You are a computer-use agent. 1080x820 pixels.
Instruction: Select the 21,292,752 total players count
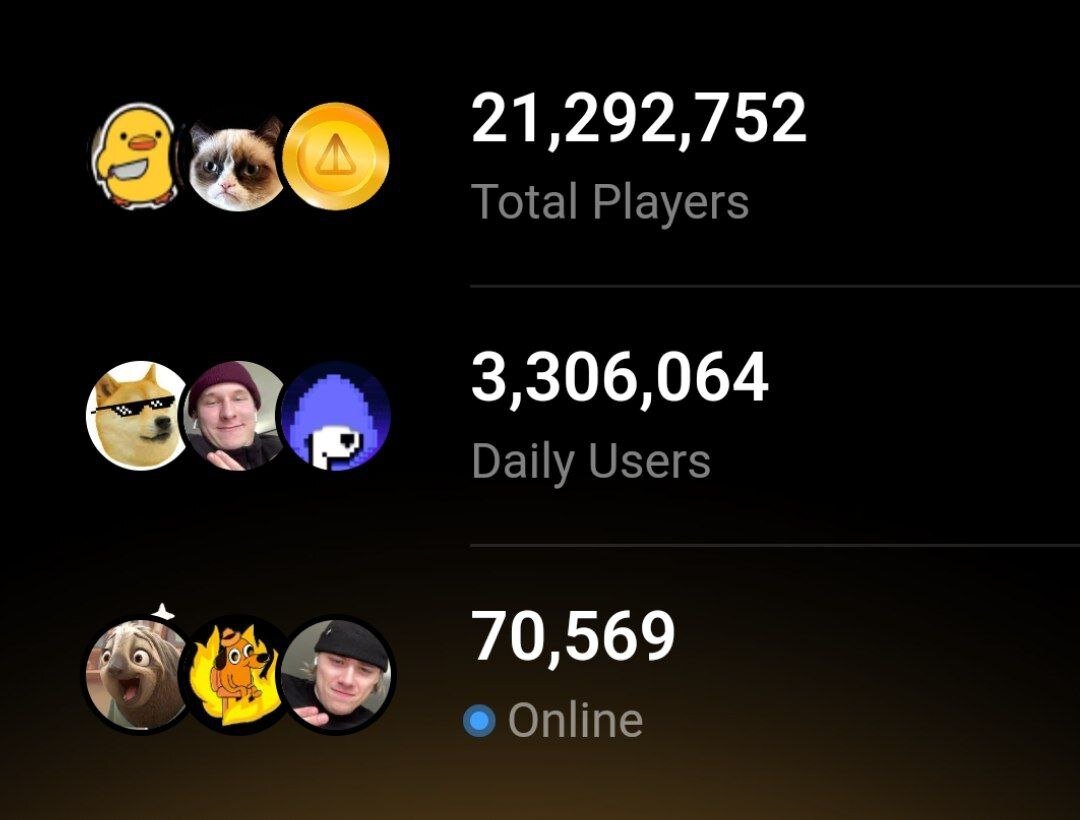pyautogui.click(x=638, y=119)
